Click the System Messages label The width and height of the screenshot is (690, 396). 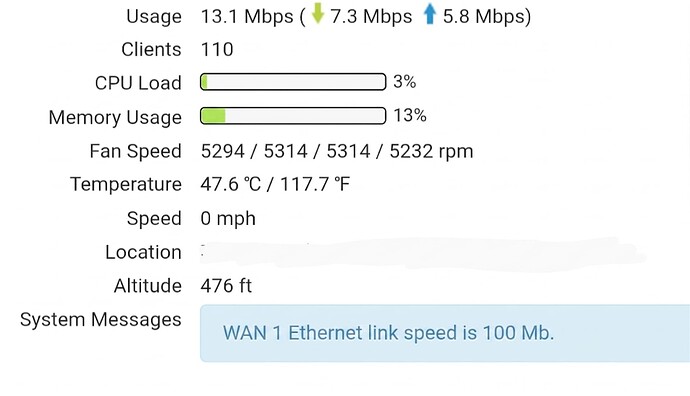coord(101,320)
